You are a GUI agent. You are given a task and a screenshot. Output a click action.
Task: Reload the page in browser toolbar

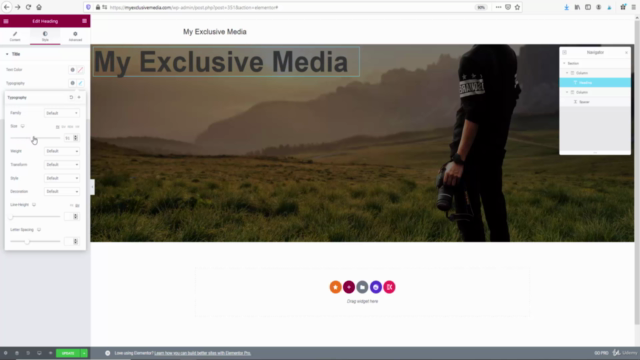[28, 7]
